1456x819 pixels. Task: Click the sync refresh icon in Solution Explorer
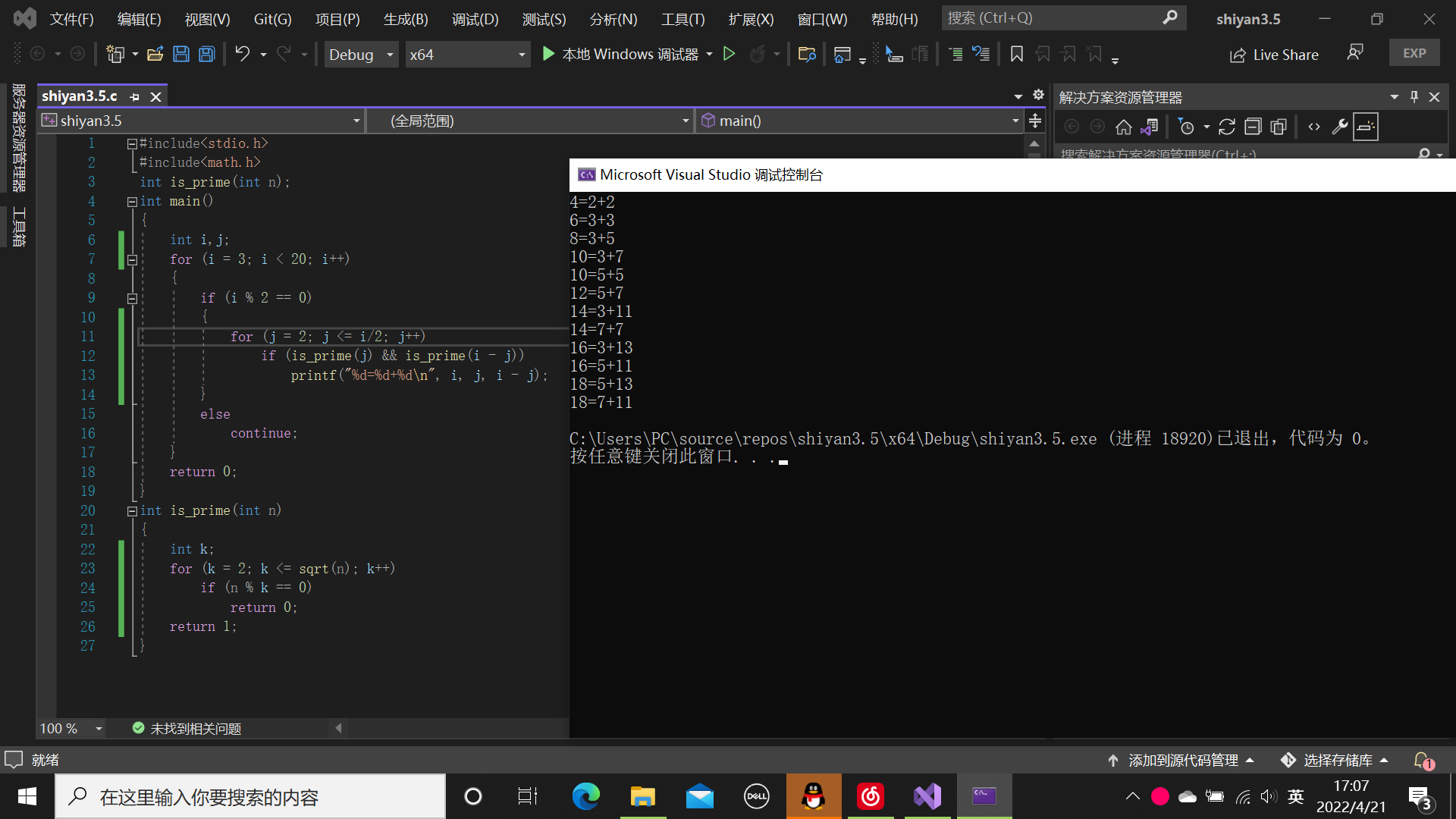tap(1226, 127)
